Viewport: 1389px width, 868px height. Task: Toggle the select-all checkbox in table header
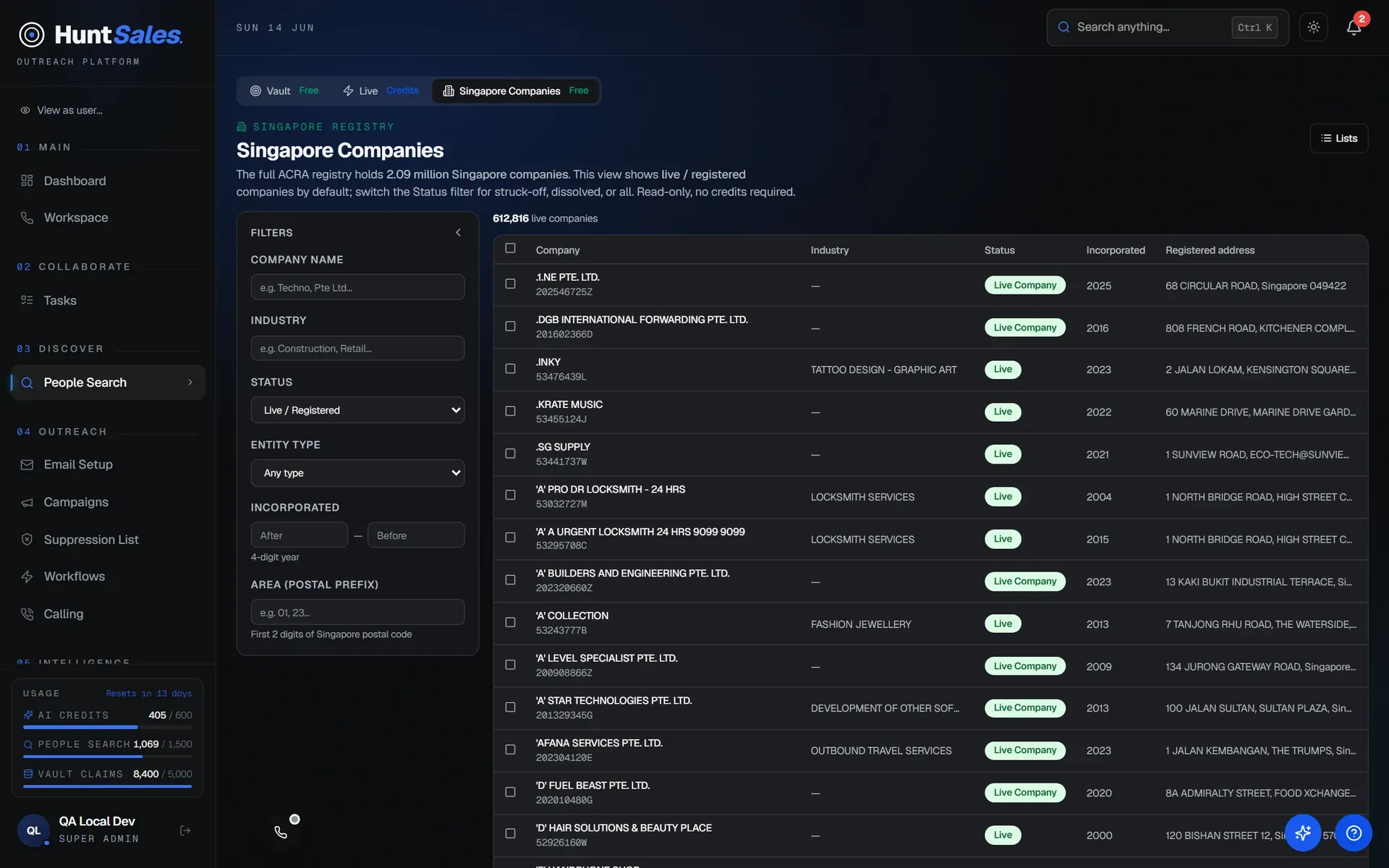[x=510, y=248]
